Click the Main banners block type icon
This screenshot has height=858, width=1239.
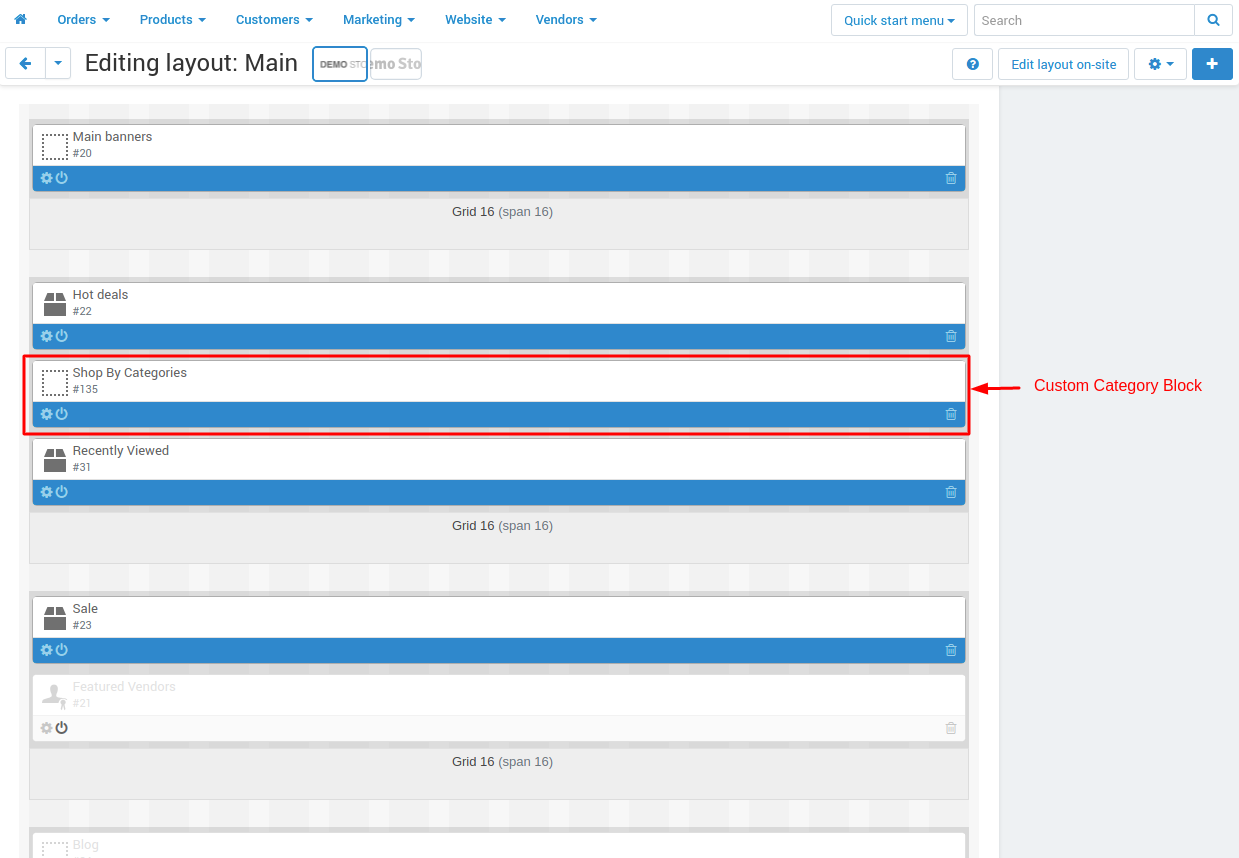55,147
